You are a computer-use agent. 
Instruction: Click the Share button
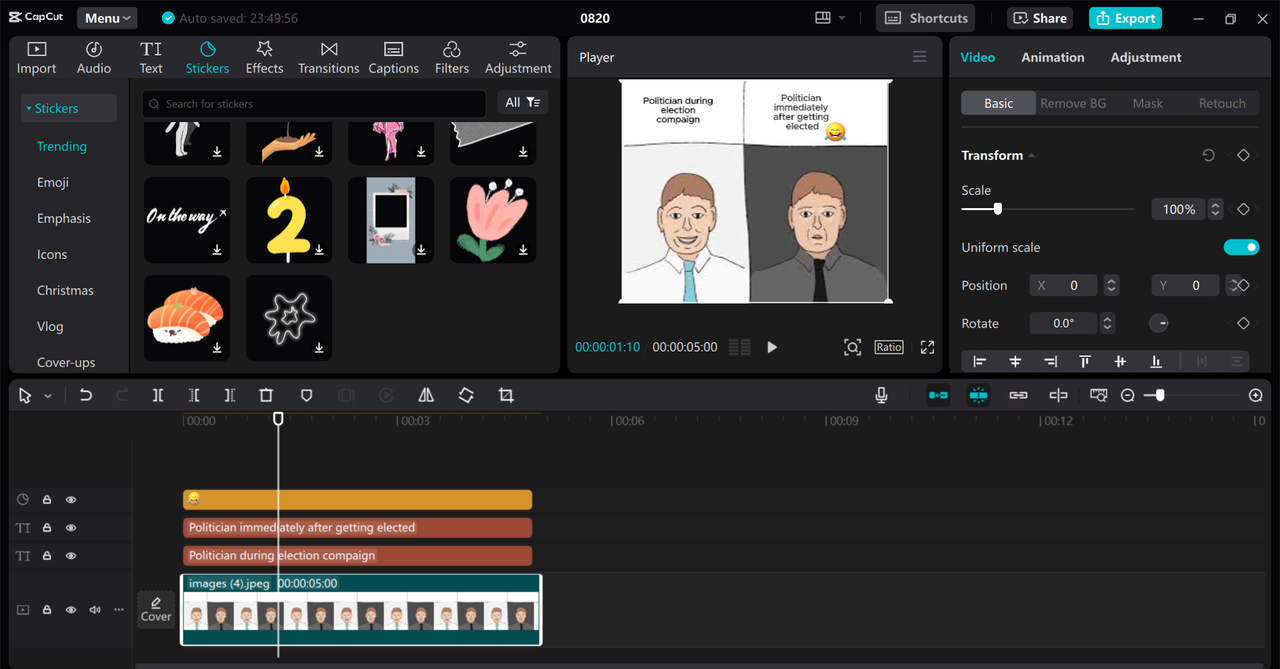tap(1038, 18)
